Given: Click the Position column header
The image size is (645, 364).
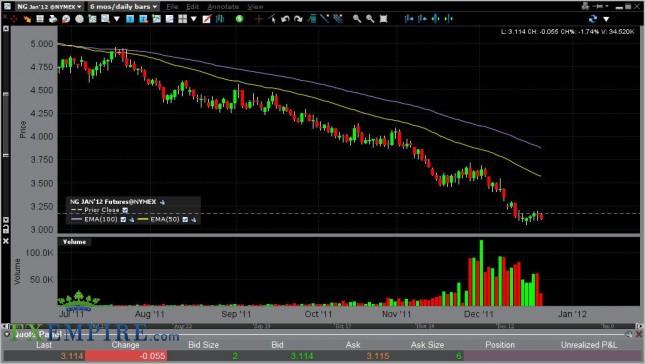Looking at the screenshot, I should tap(500, 345).
